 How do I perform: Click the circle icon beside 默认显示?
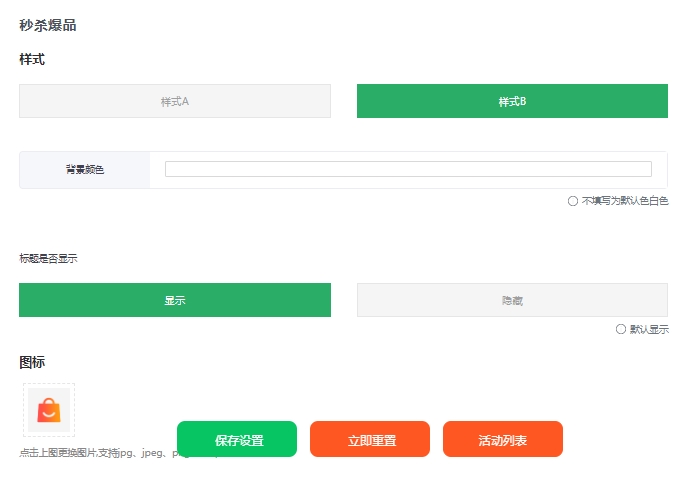tap(621, 329)
